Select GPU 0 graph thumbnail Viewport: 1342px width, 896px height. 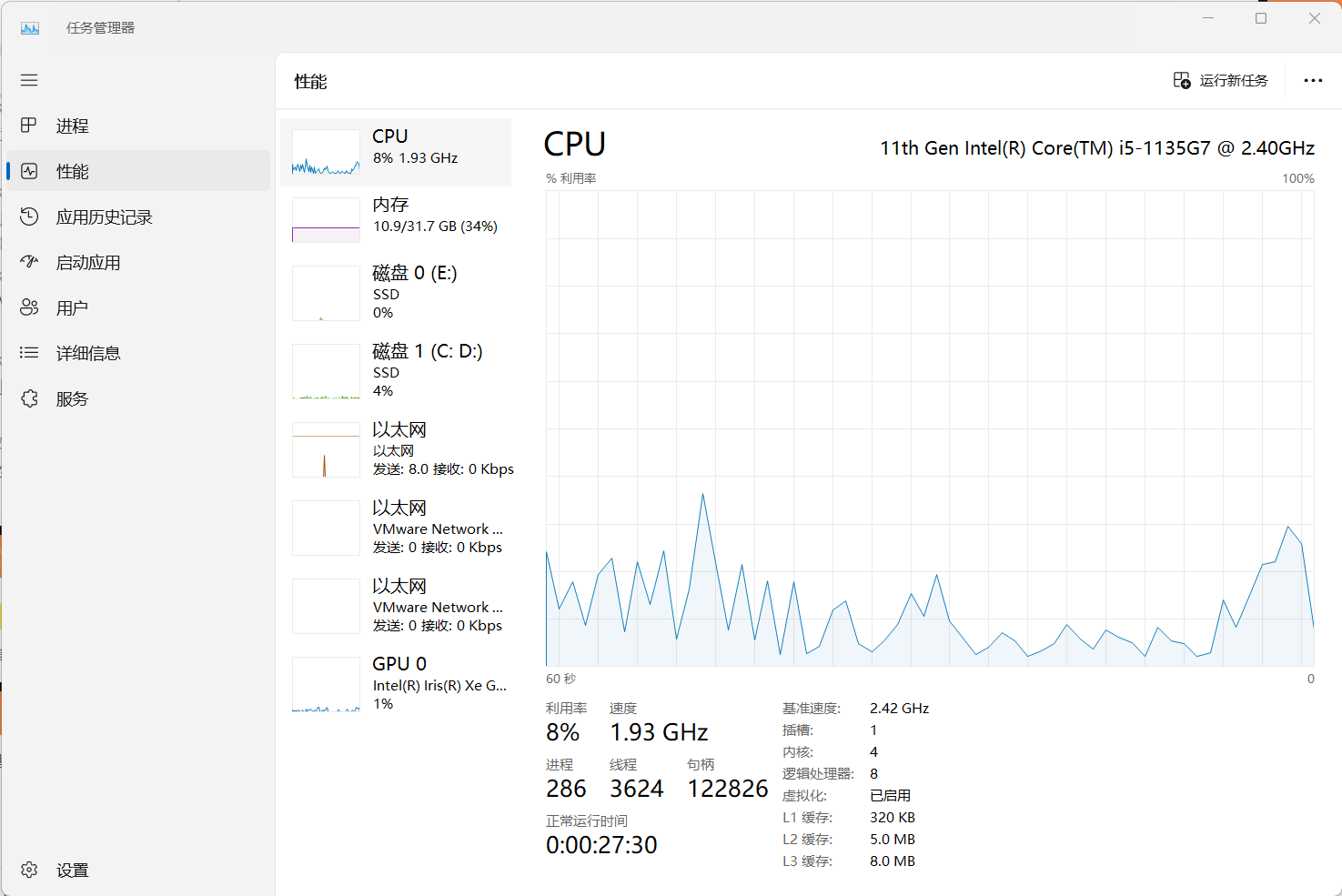tap(326, 684)
